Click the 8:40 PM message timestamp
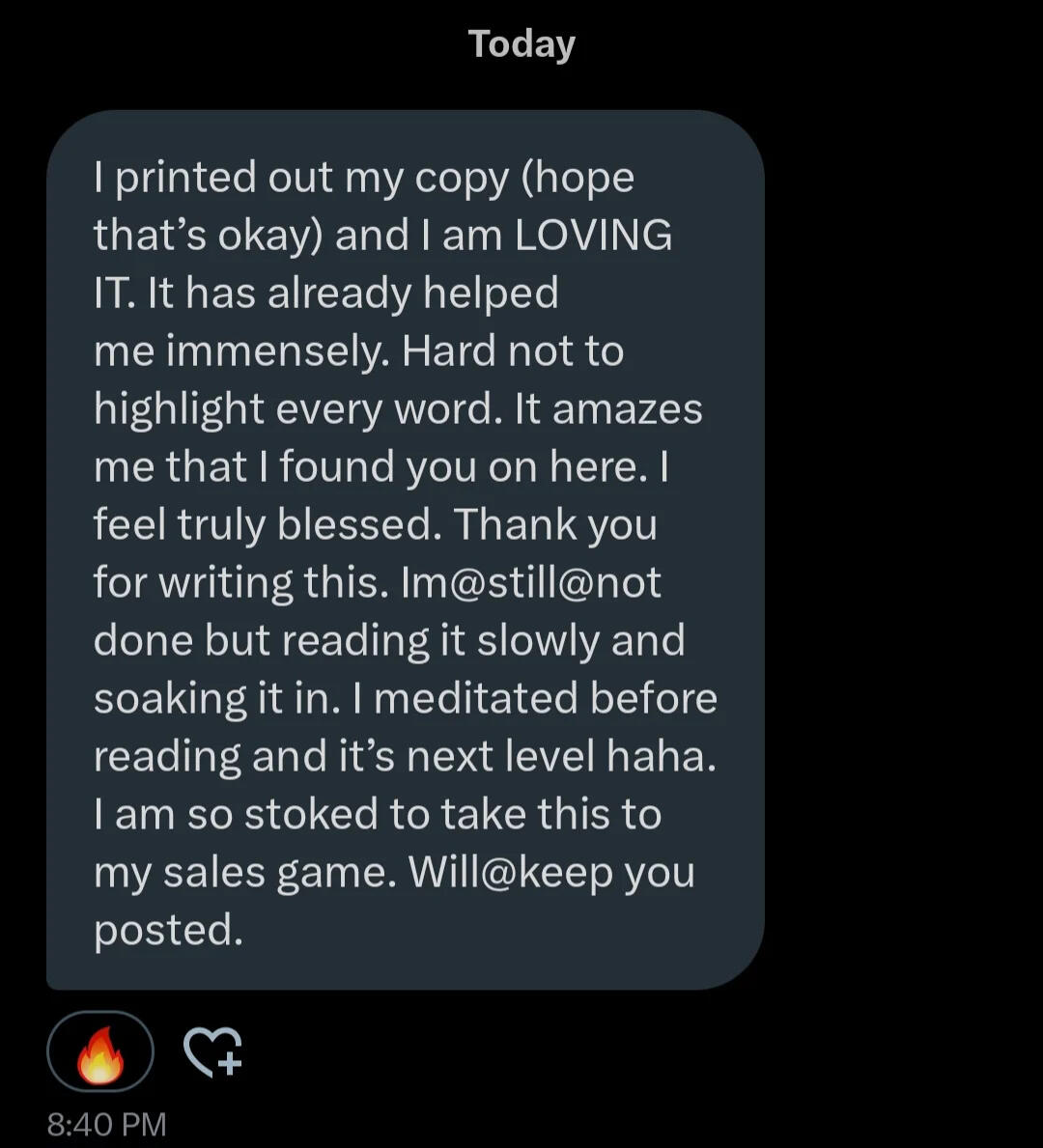The image size is (1043, 1148). click(x=107, y=1125)
